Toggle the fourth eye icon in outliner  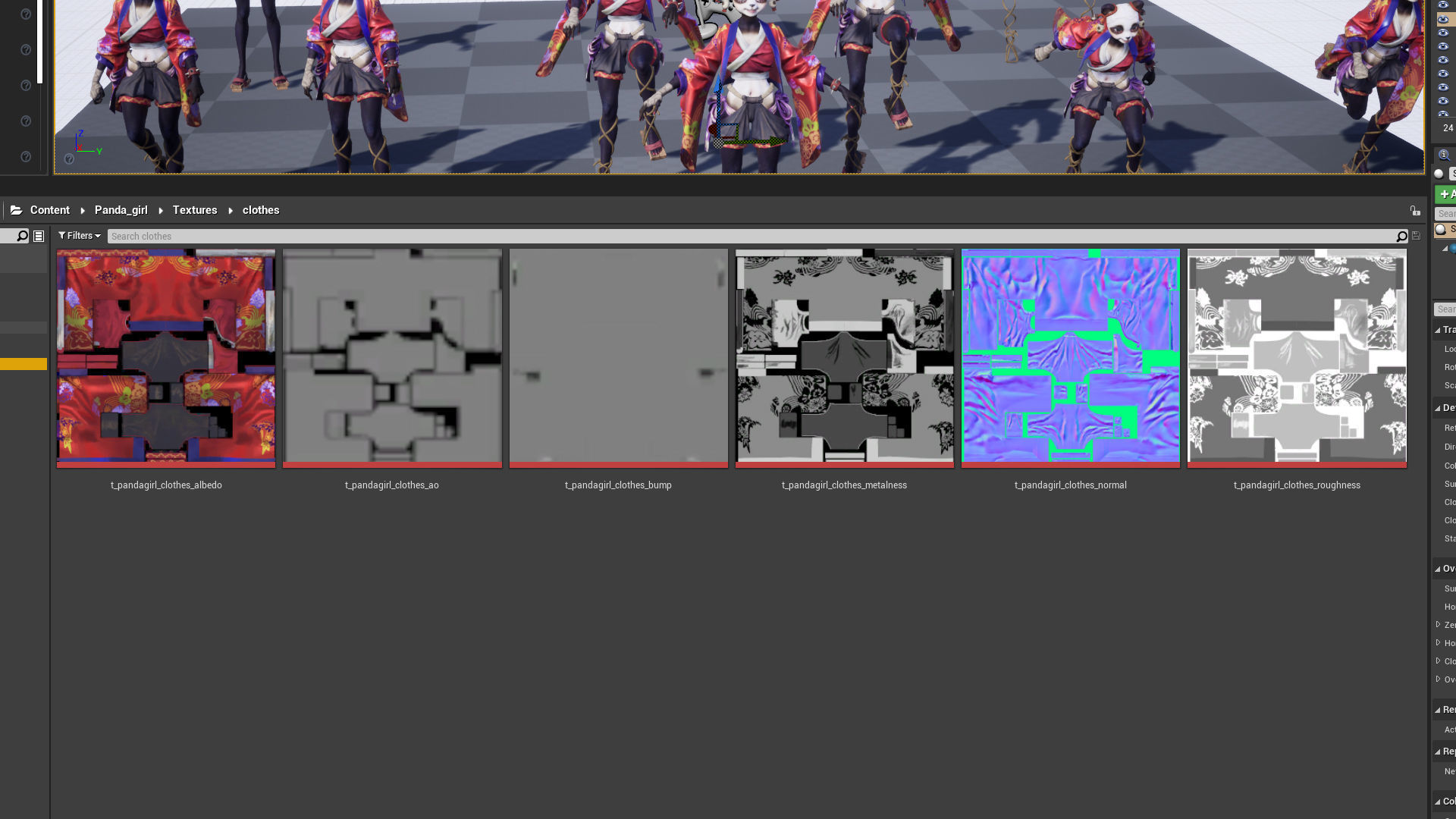tap(1443, 47)
